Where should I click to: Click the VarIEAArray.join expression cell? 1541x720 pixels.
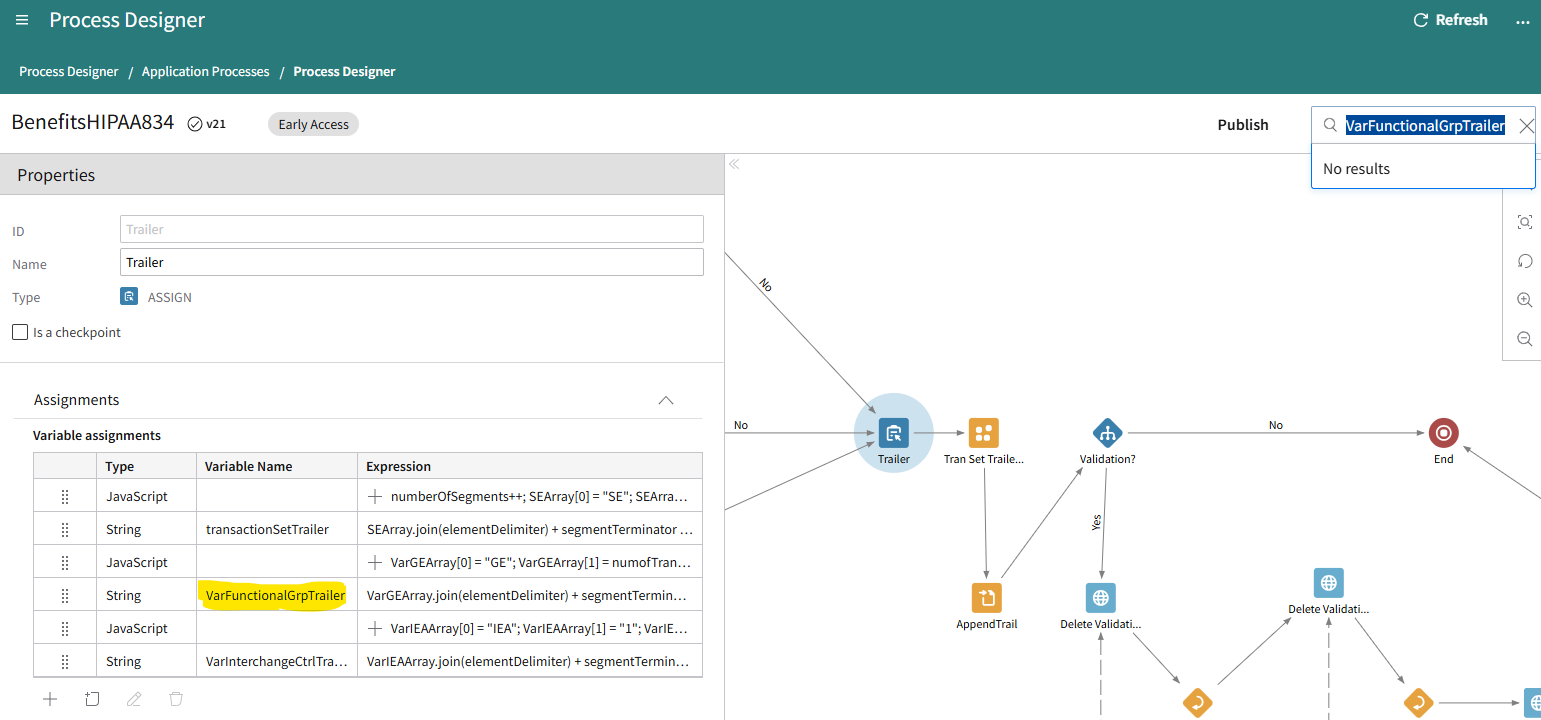(x=530, y=662)
